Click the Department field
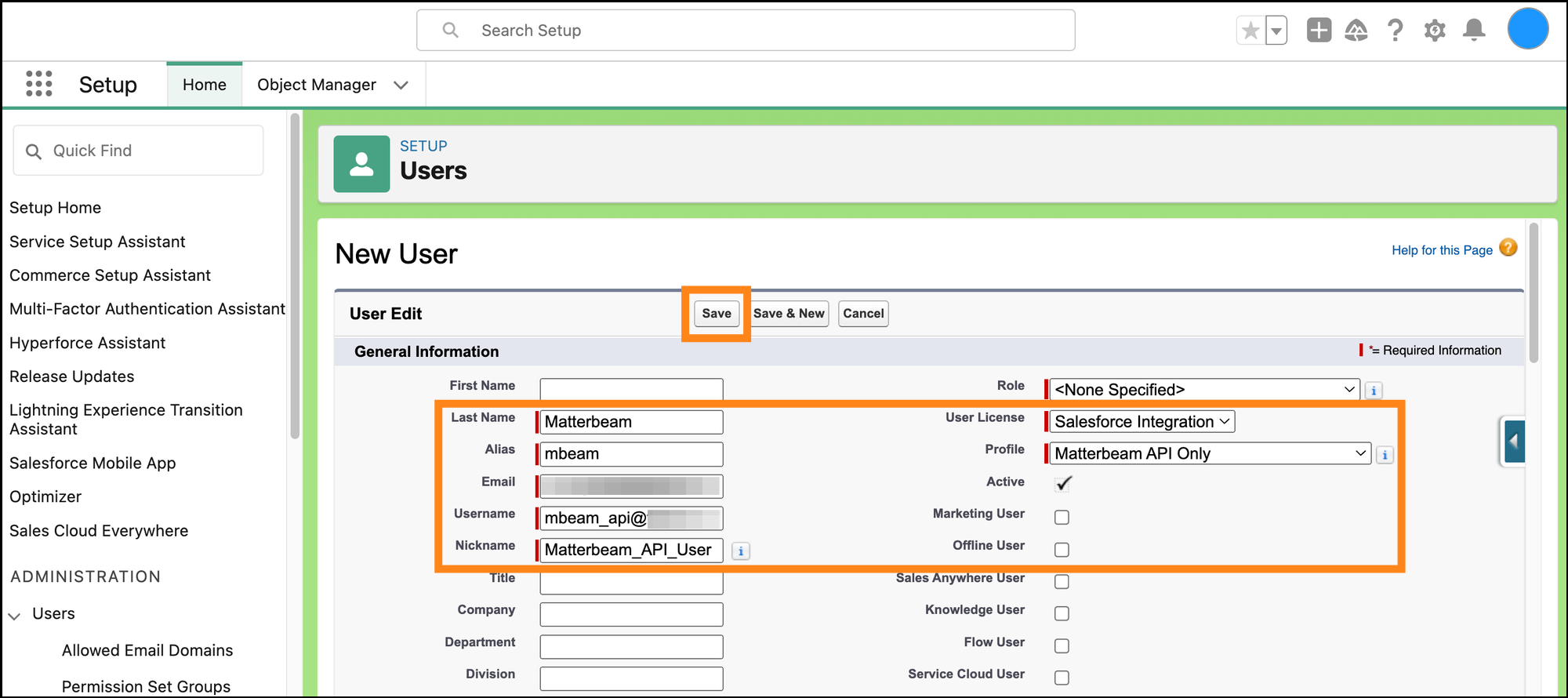The height and width of the screenshot is (698, 1568). click(x=631, y=646)
